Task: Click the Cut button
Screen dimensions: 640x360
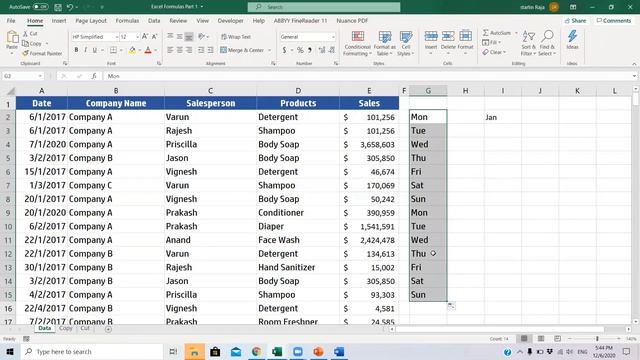Action: tap(30, 33)
